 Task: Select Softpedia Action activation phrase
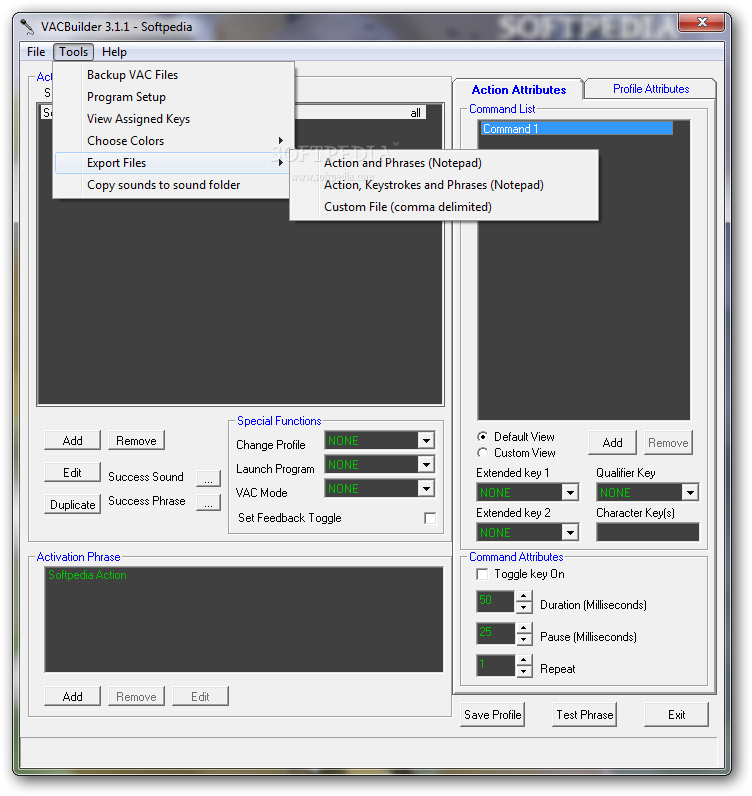click(x=87, y=575)
